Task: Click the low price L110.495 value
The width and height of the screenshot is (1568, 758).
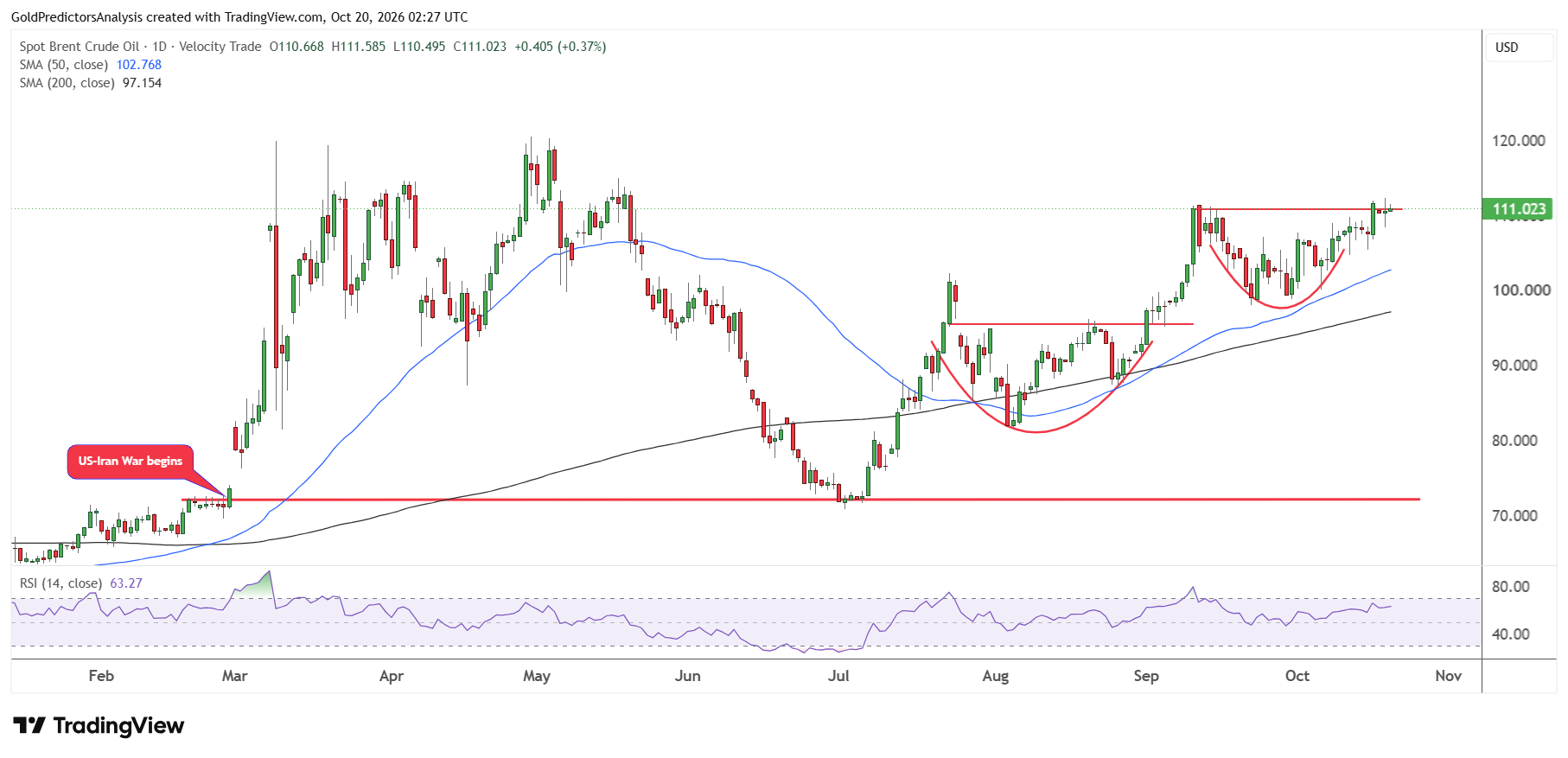Action: click(419, 47)
